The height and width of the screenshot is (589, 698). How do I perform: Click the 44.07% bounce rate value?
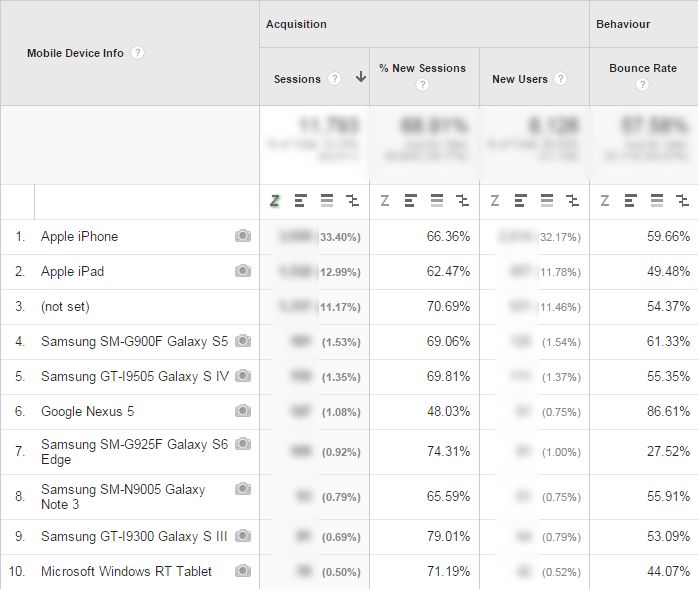[x=668, y=571]
